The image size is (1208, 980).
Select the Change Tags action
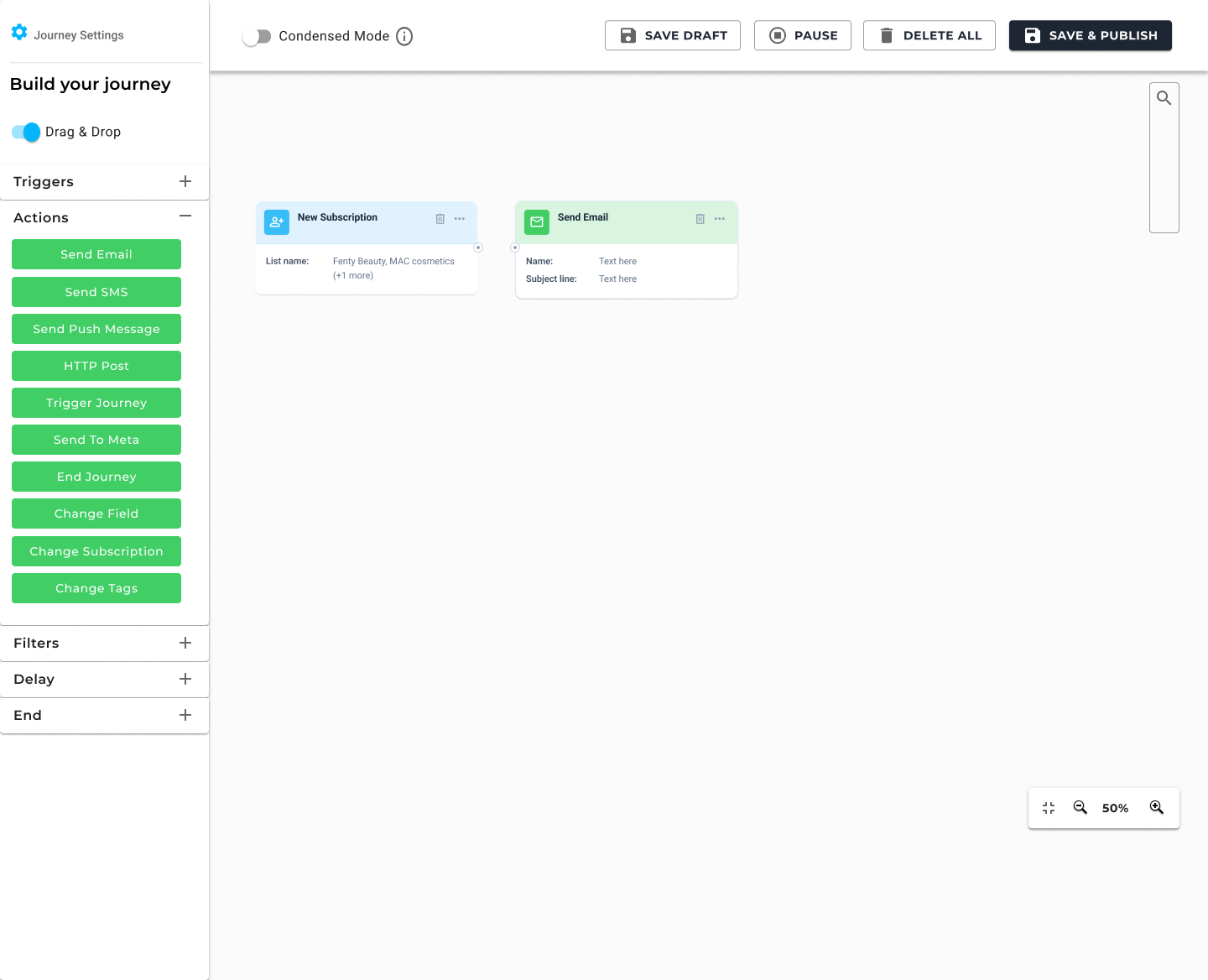(x=96, y=588)
